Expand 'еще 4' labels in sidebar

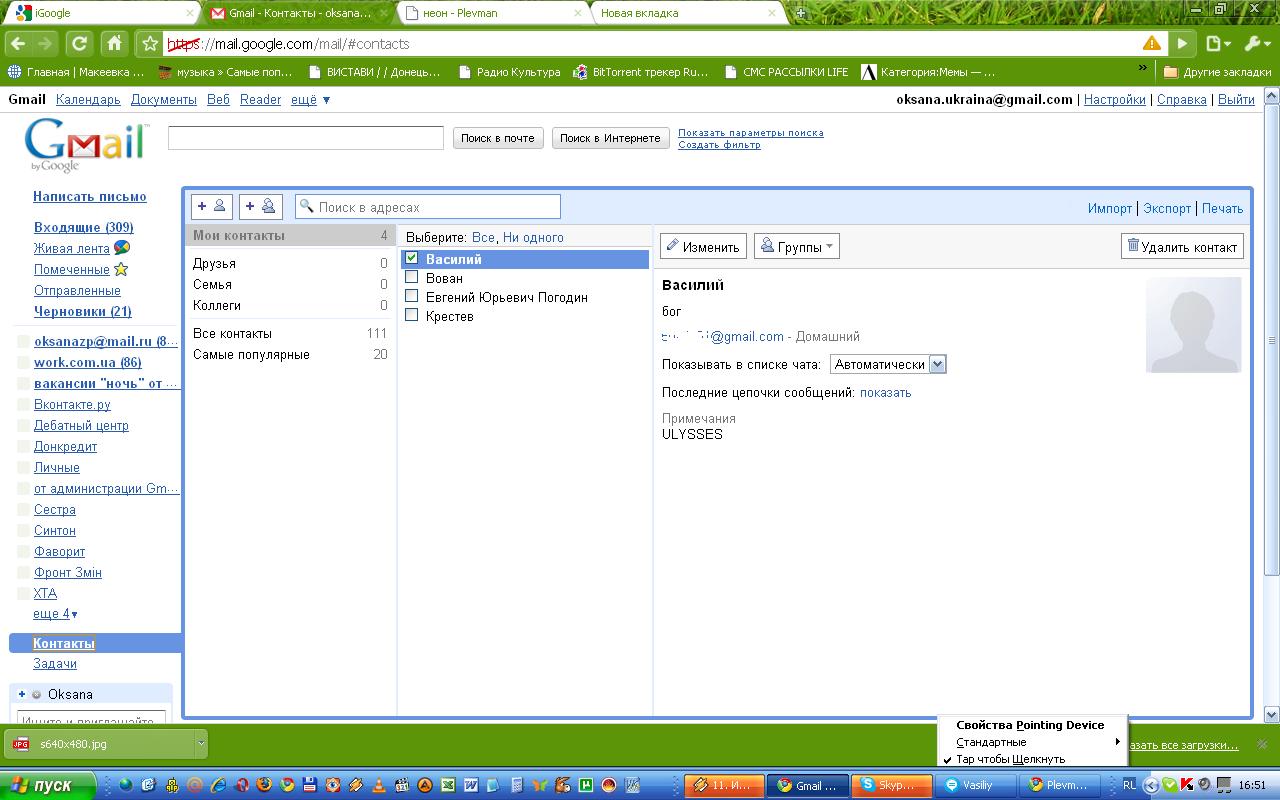pos(55,614)
